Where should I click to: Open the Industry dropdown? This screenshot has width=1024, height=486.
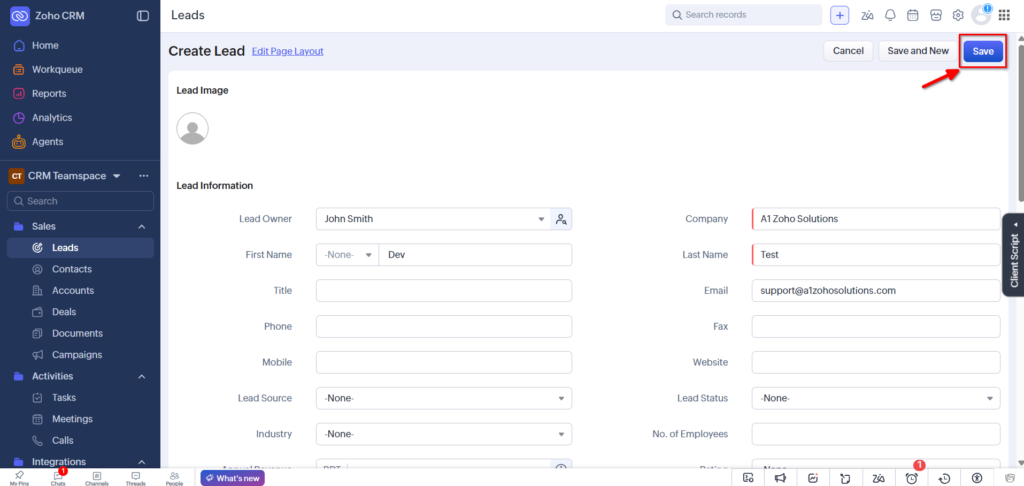444,434
